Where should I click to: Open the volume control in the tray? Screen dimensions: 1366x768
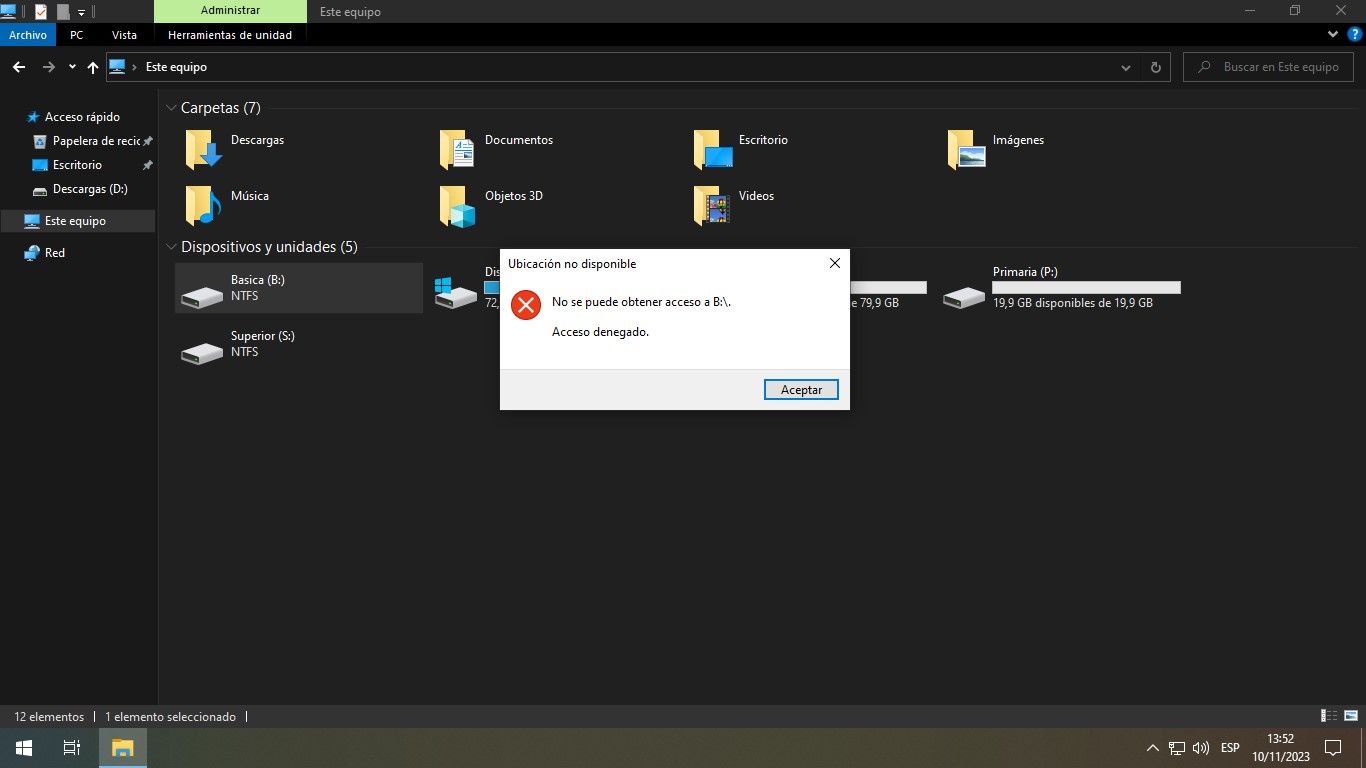(x=1201, y=748)
